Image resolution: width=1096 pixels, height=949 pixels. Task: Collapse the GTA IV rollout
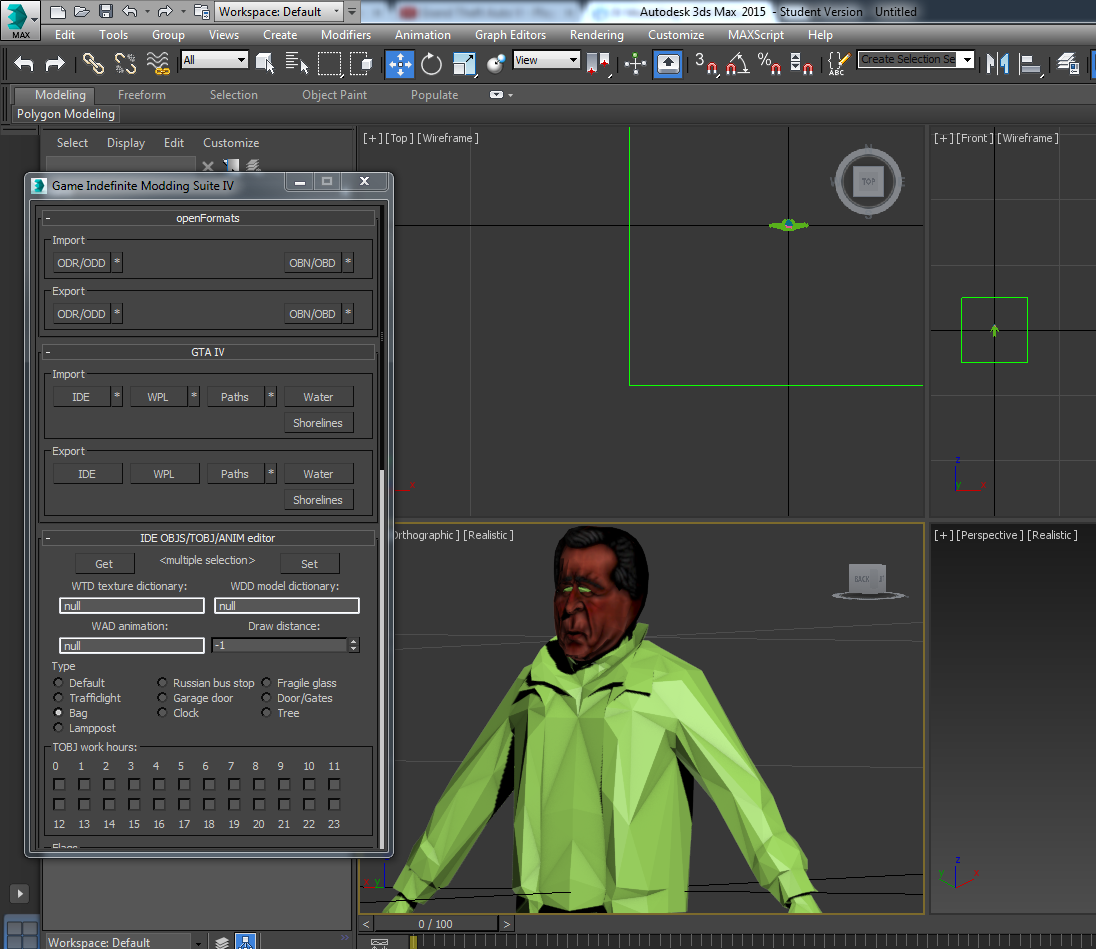point(208,352)
